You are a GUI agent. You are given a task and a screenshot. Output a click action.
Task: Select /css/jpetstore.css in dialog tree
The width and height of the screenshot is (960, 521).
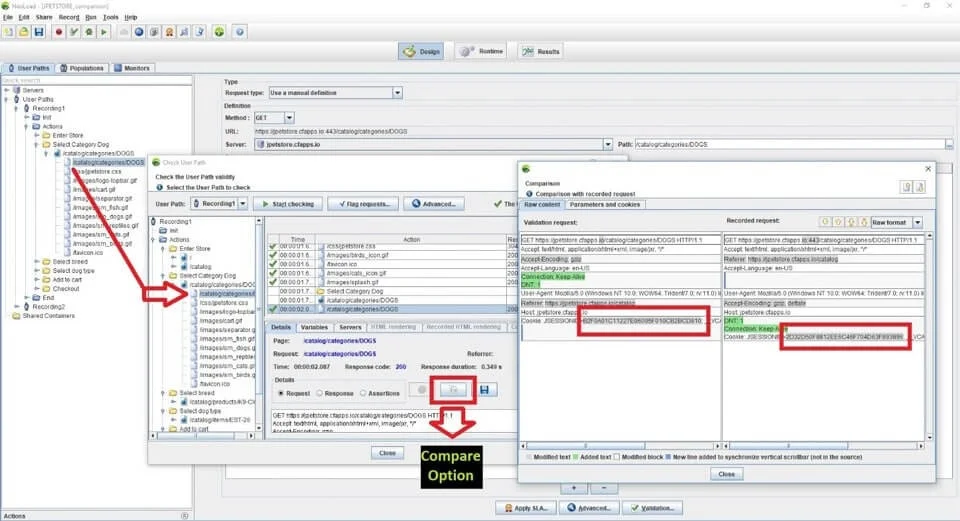coord(223,302)
